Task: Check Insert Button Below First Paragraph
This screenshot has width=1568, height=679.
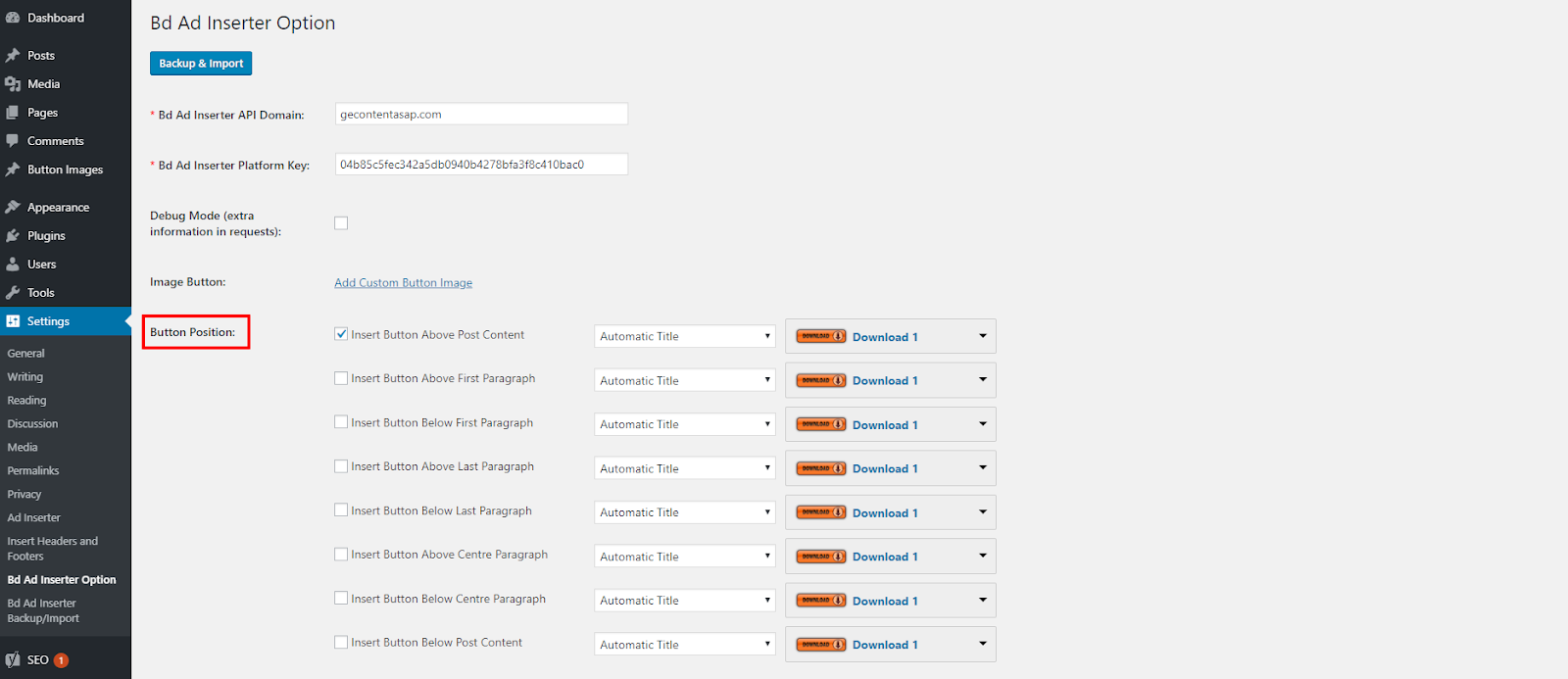Action: coord(341,422)
